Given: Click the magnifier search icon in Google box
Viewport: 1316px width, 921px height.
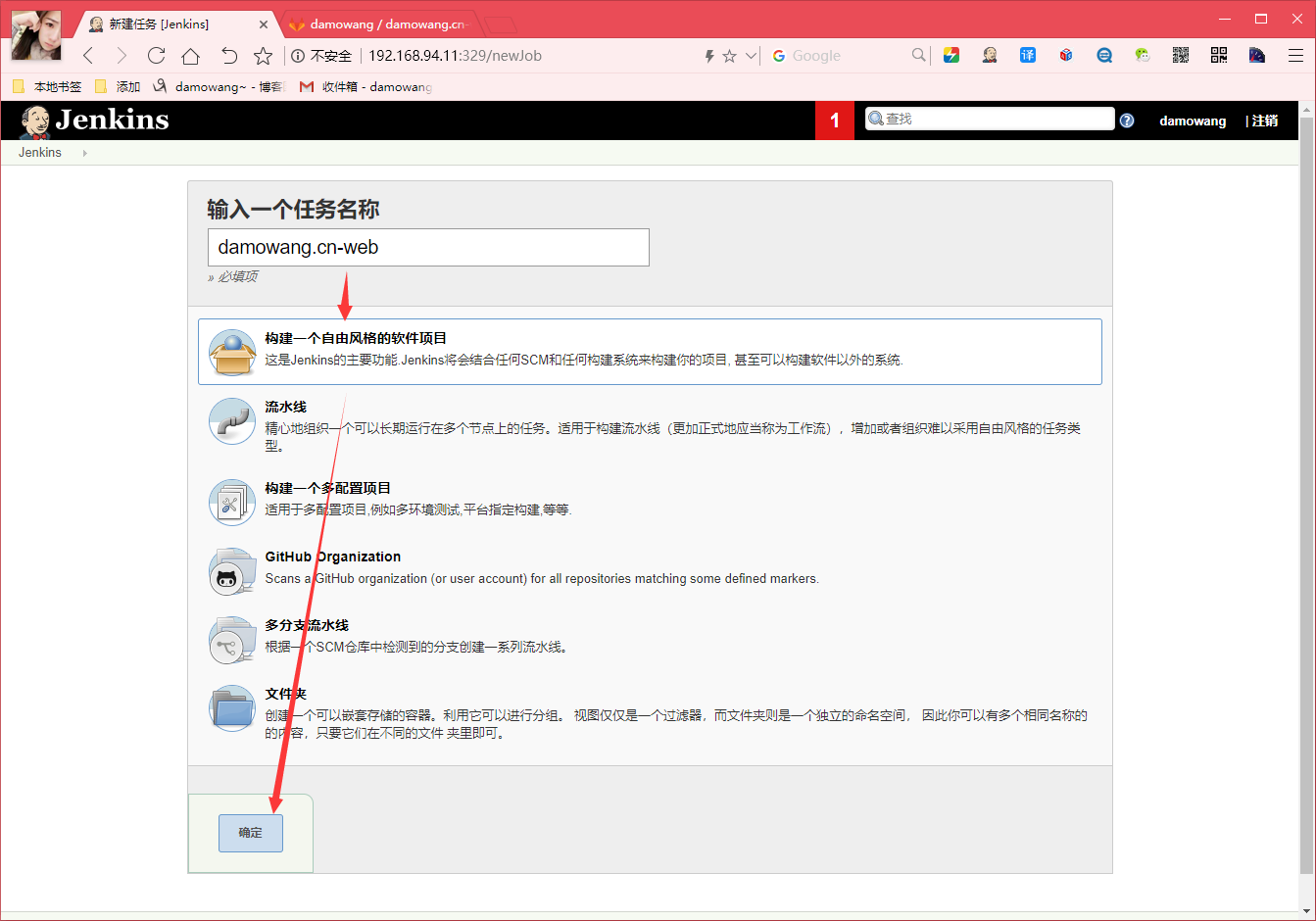Looking at the screenshot, I should point(918,55).
